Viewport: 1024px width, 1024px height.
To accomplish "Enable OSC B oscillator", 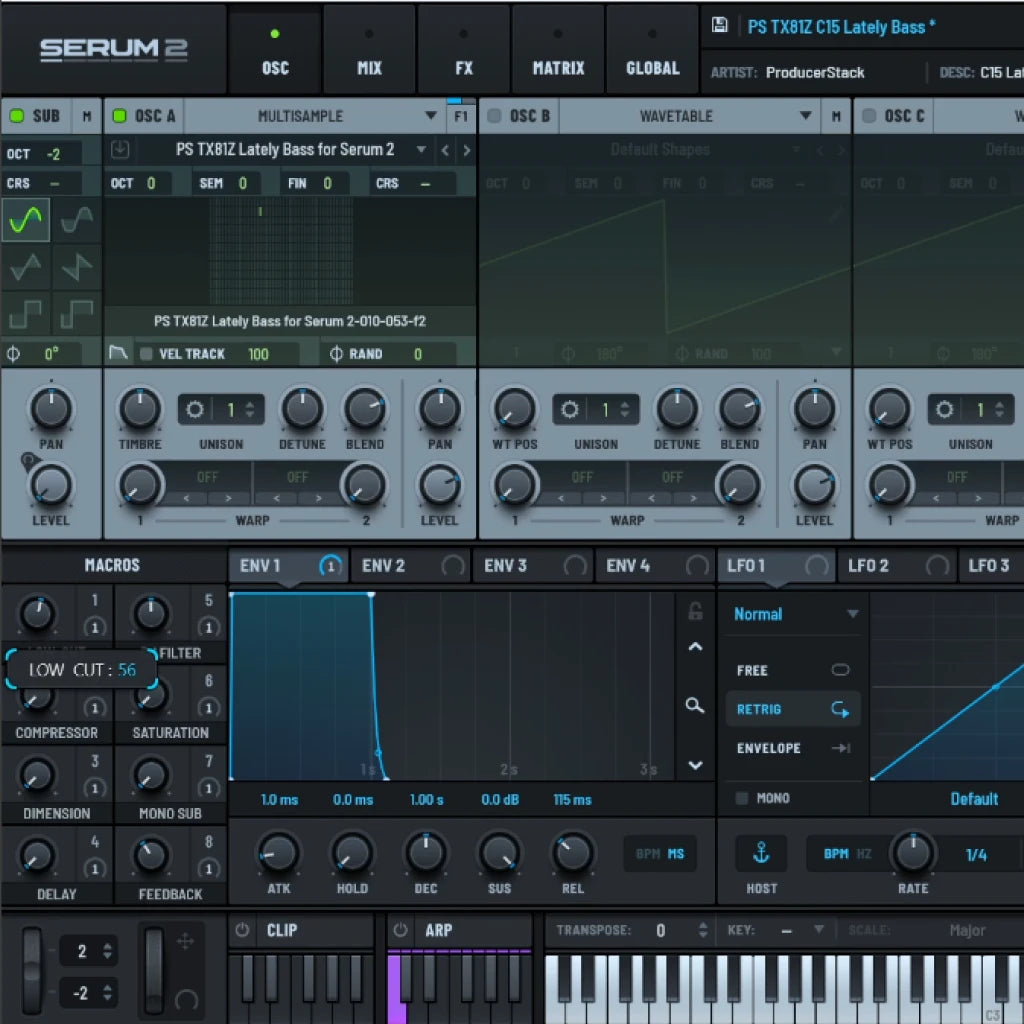I will click(493, 116).
